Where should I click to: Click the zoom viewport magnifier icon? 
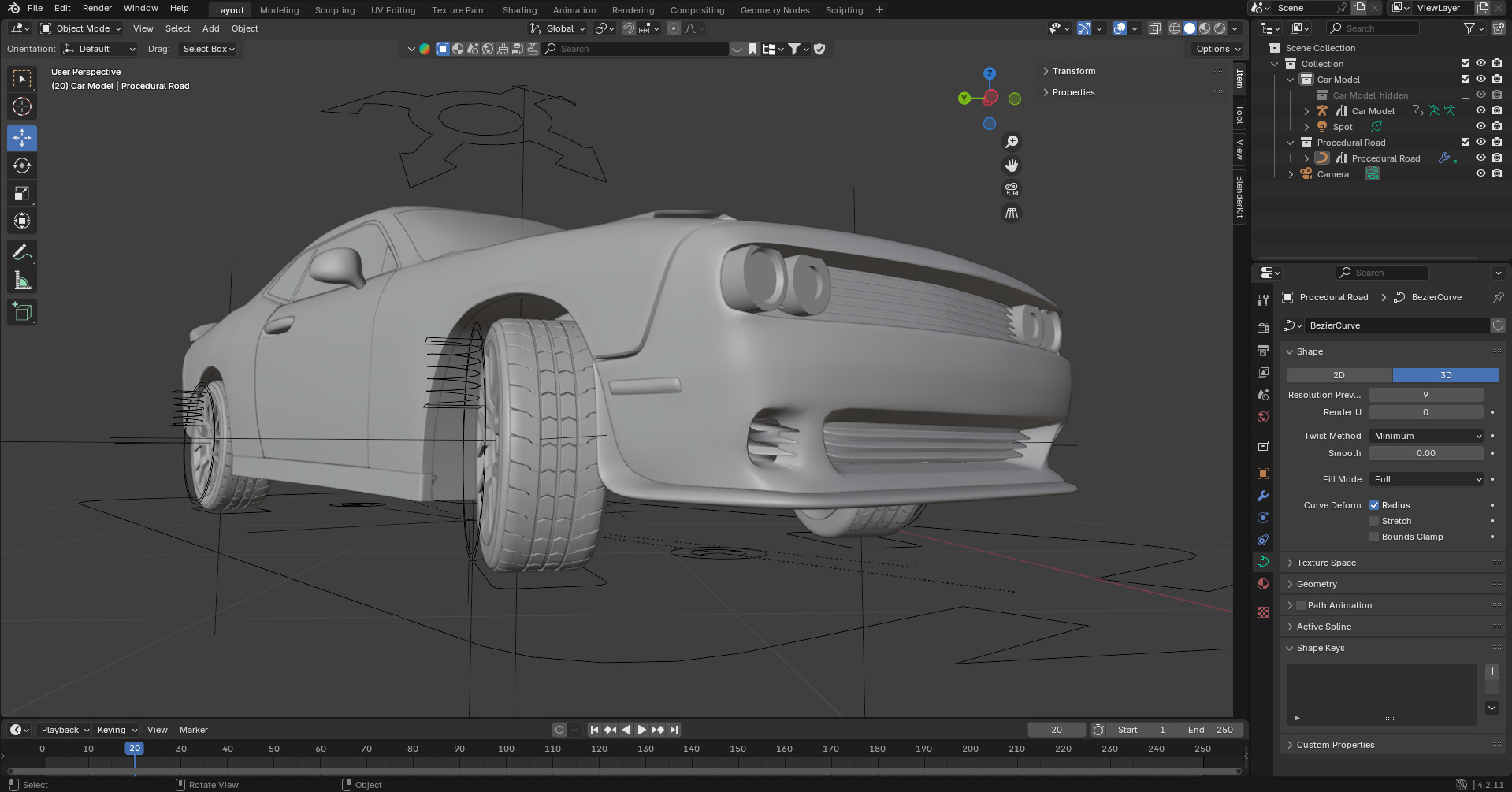click(1012, 142)
